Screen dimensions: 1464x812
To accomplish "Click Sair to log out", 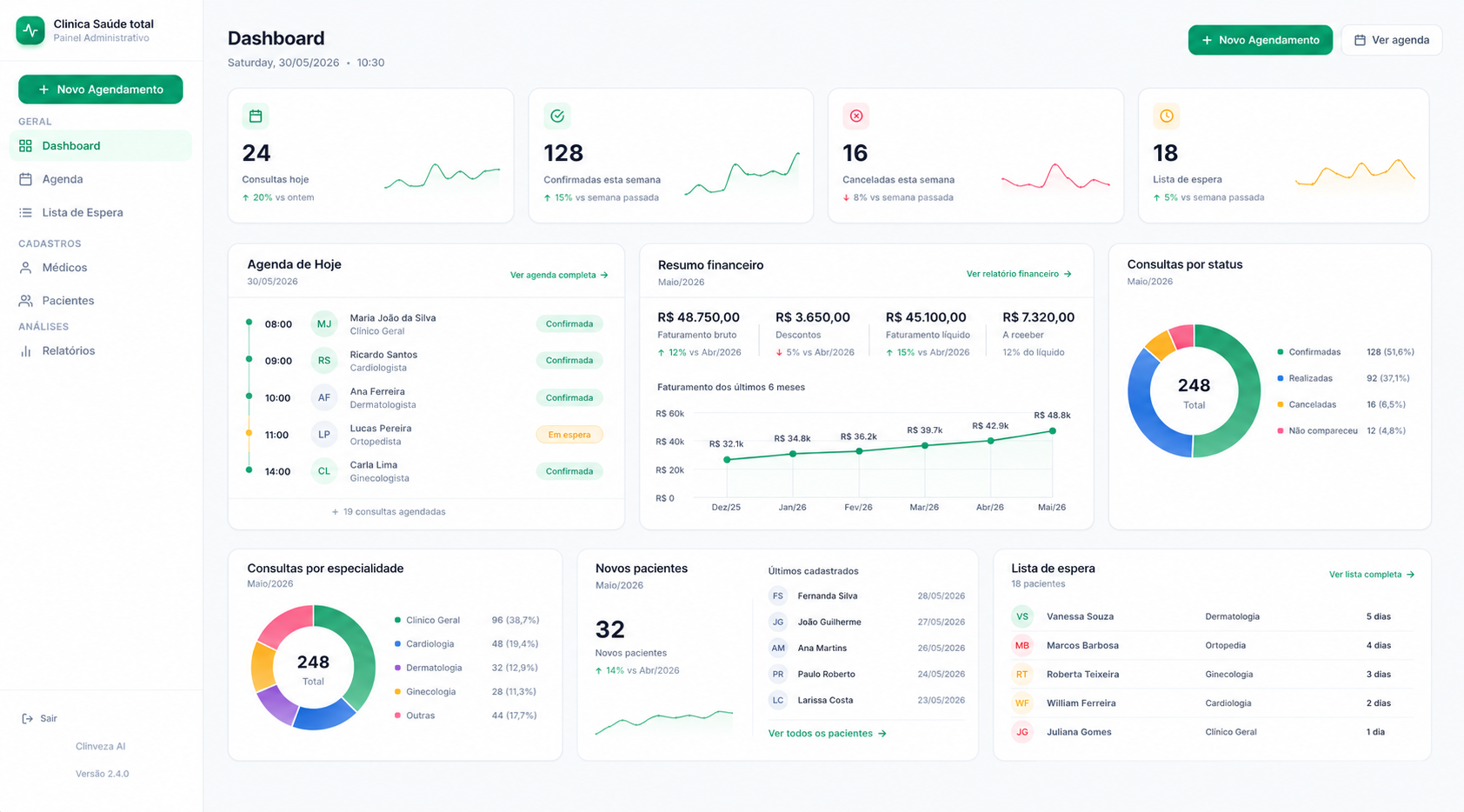I will click(x=40, y=719).
